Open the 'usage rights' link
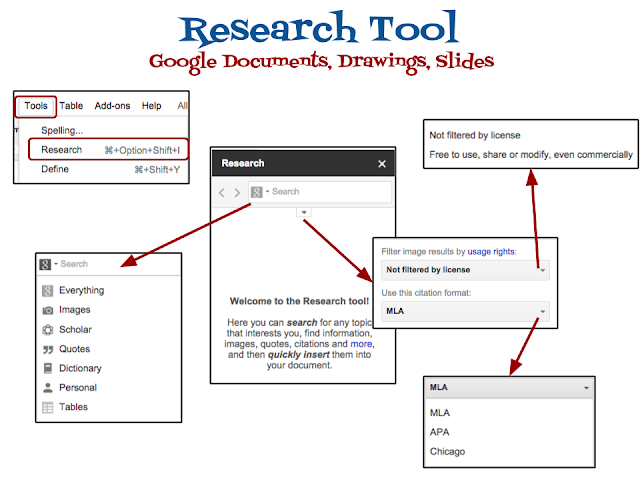The height and width of the screenshot is (480, 640). pos(491,252)
